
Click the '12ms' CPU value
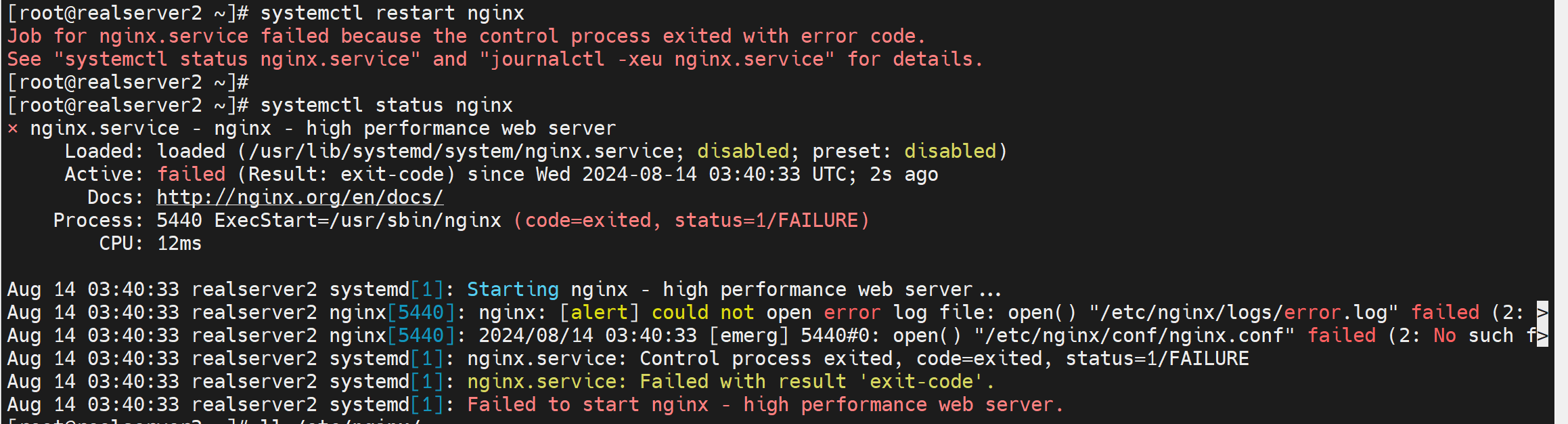coord(179,243)
